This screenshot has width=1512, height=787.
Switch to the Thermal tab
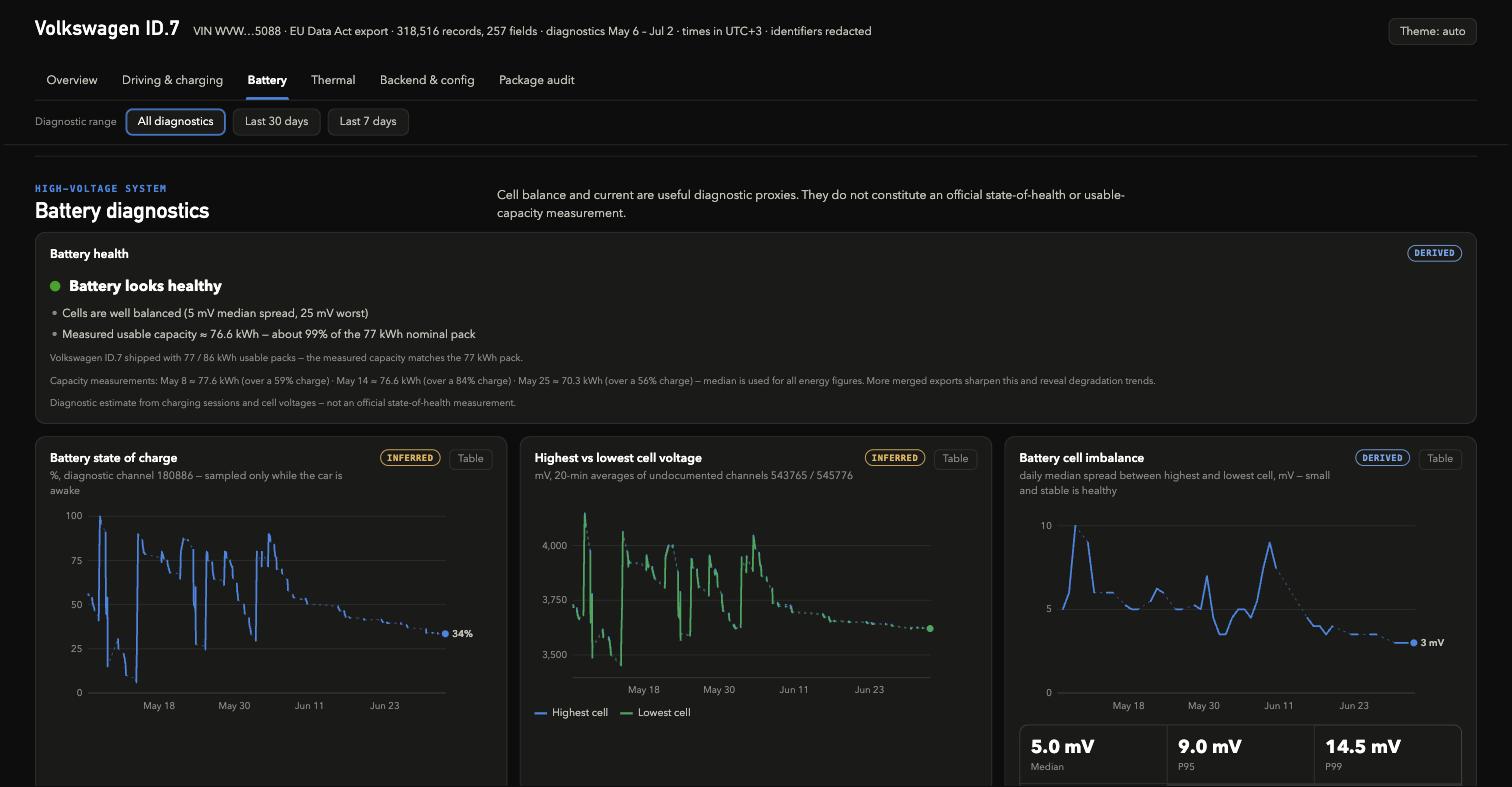[x=333, y=80]
